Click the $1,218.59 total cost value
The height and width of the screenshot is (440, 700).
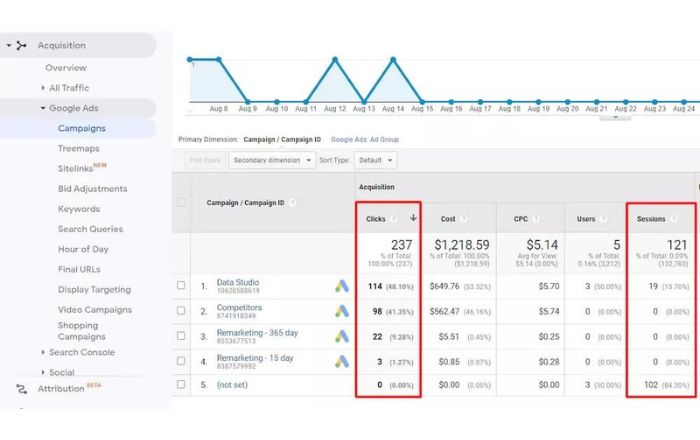462,245
